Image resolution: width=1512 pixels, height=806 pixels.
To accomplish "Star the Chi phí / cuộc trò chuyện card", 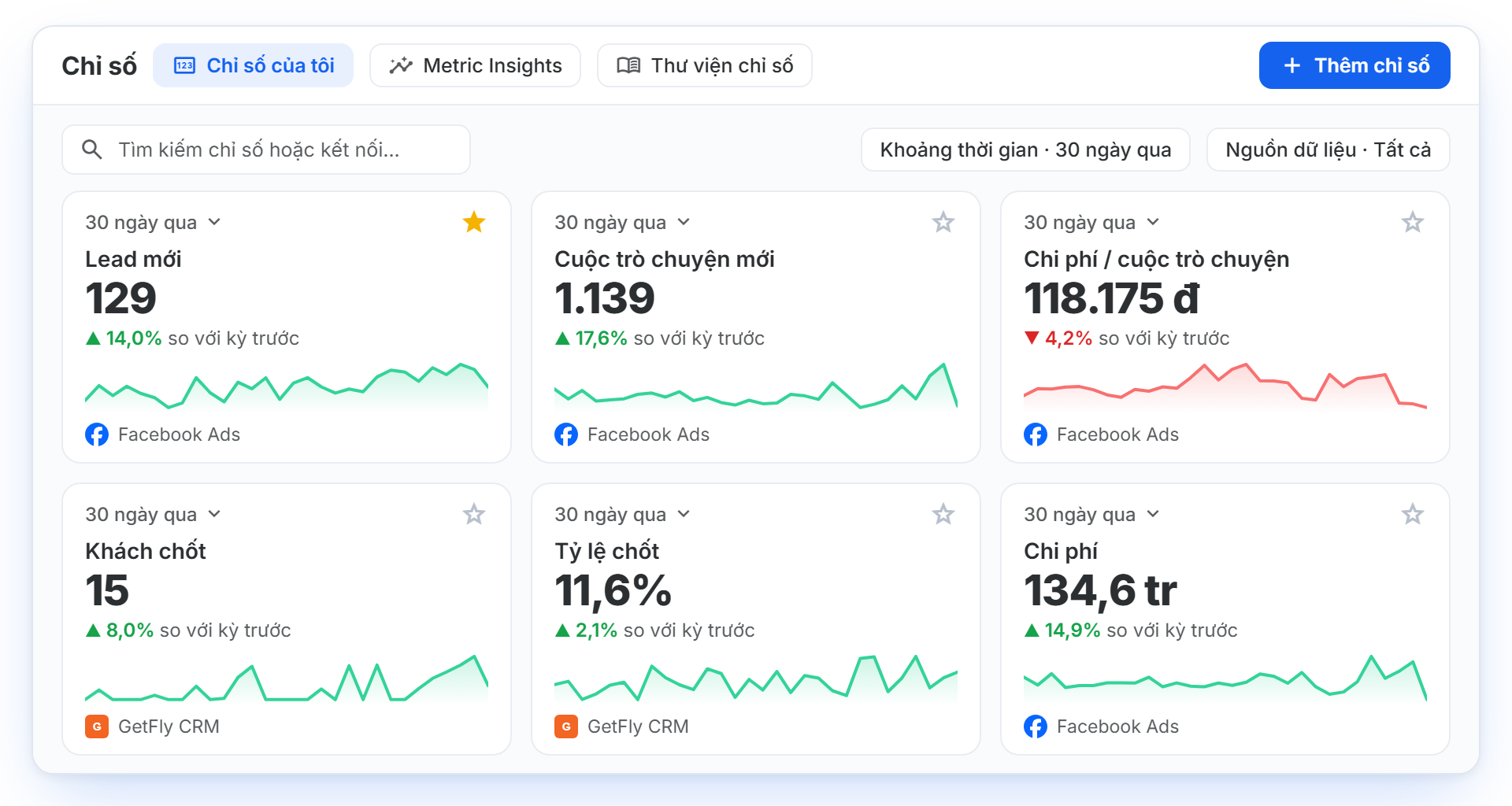I will coord(1413,222).
